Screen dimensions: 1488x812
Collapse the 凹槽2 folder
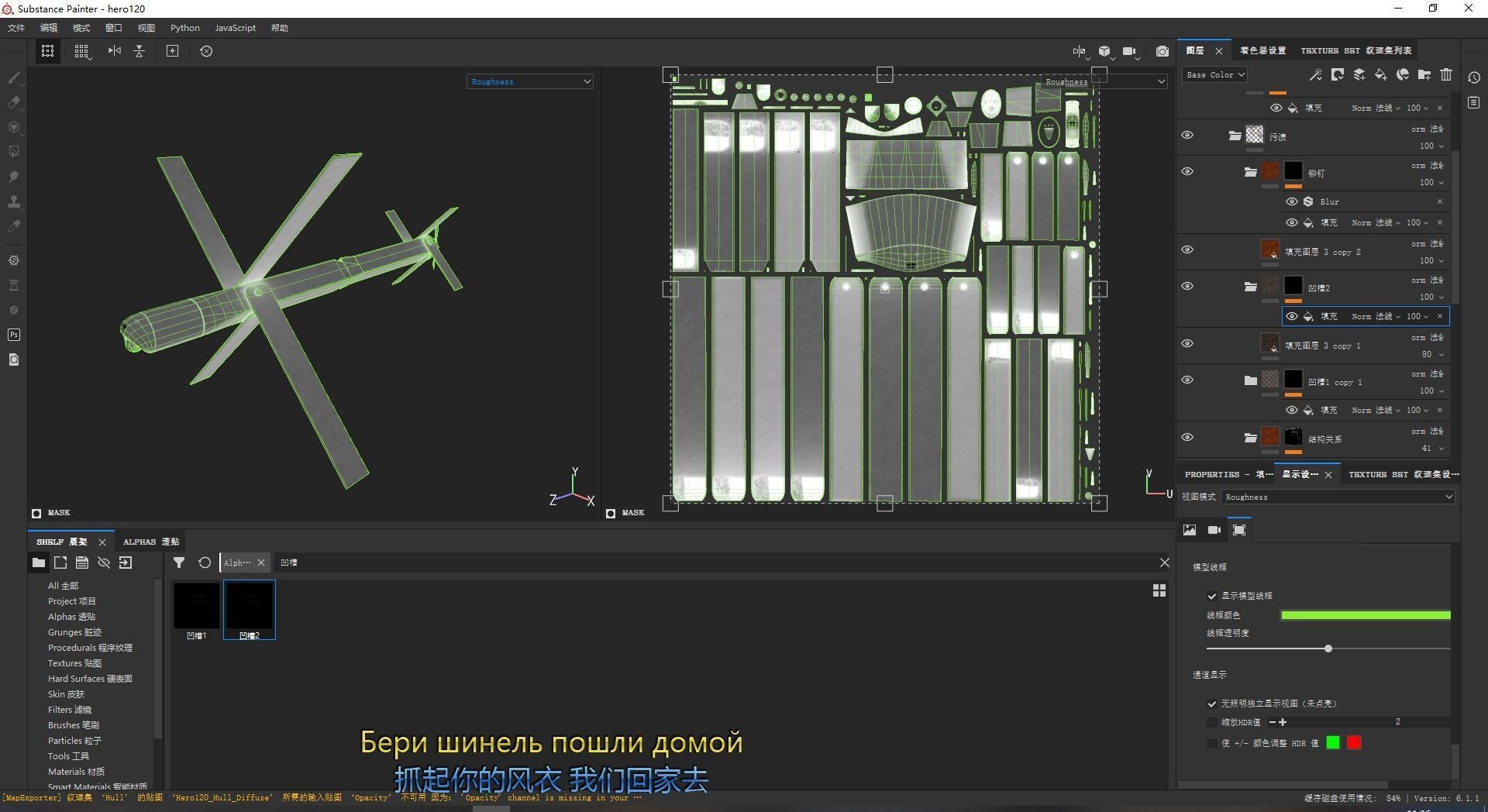(1250, 287)
